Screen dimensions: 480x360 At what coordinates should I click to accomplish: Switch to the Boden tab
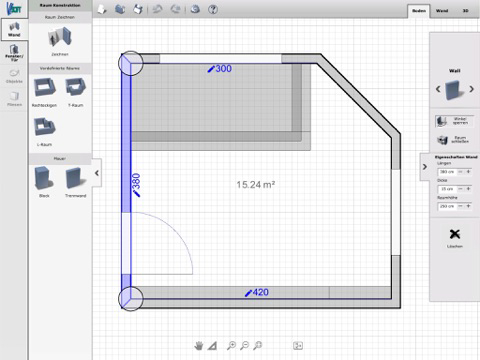pos(419,11)
